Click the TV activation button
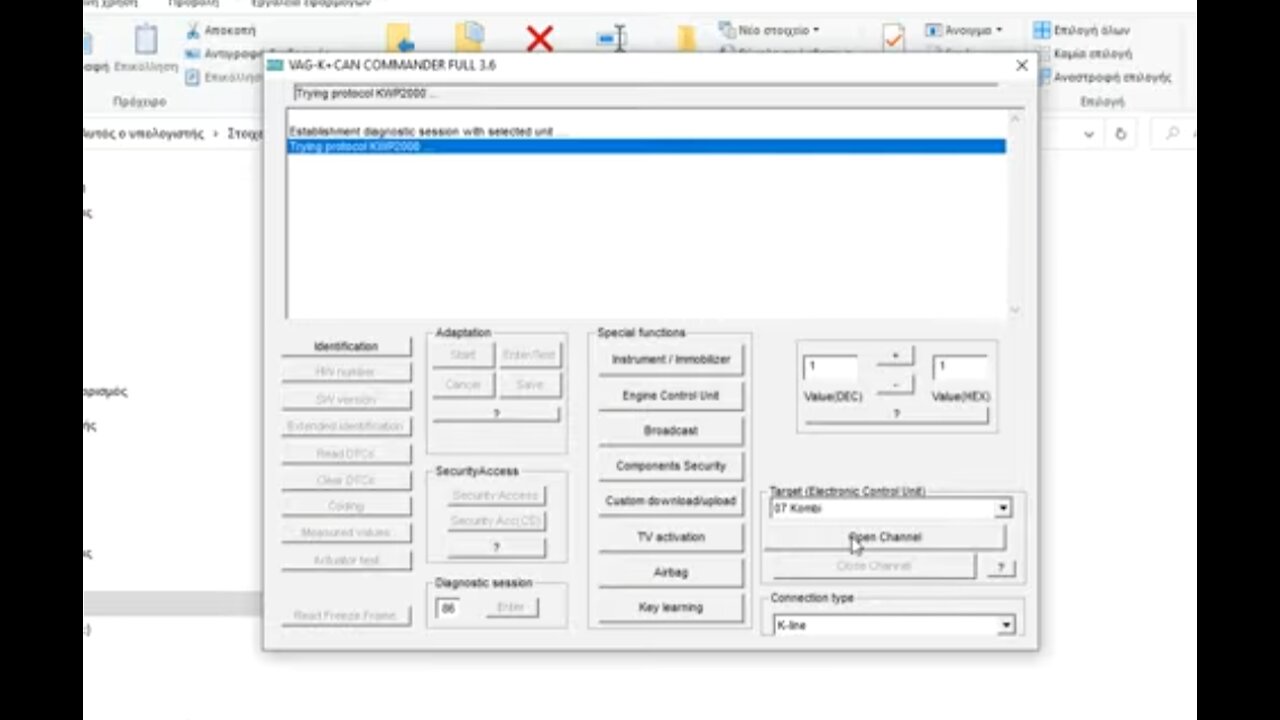Viewport: 1280px width, 720px height. click(x=671, y=537)
